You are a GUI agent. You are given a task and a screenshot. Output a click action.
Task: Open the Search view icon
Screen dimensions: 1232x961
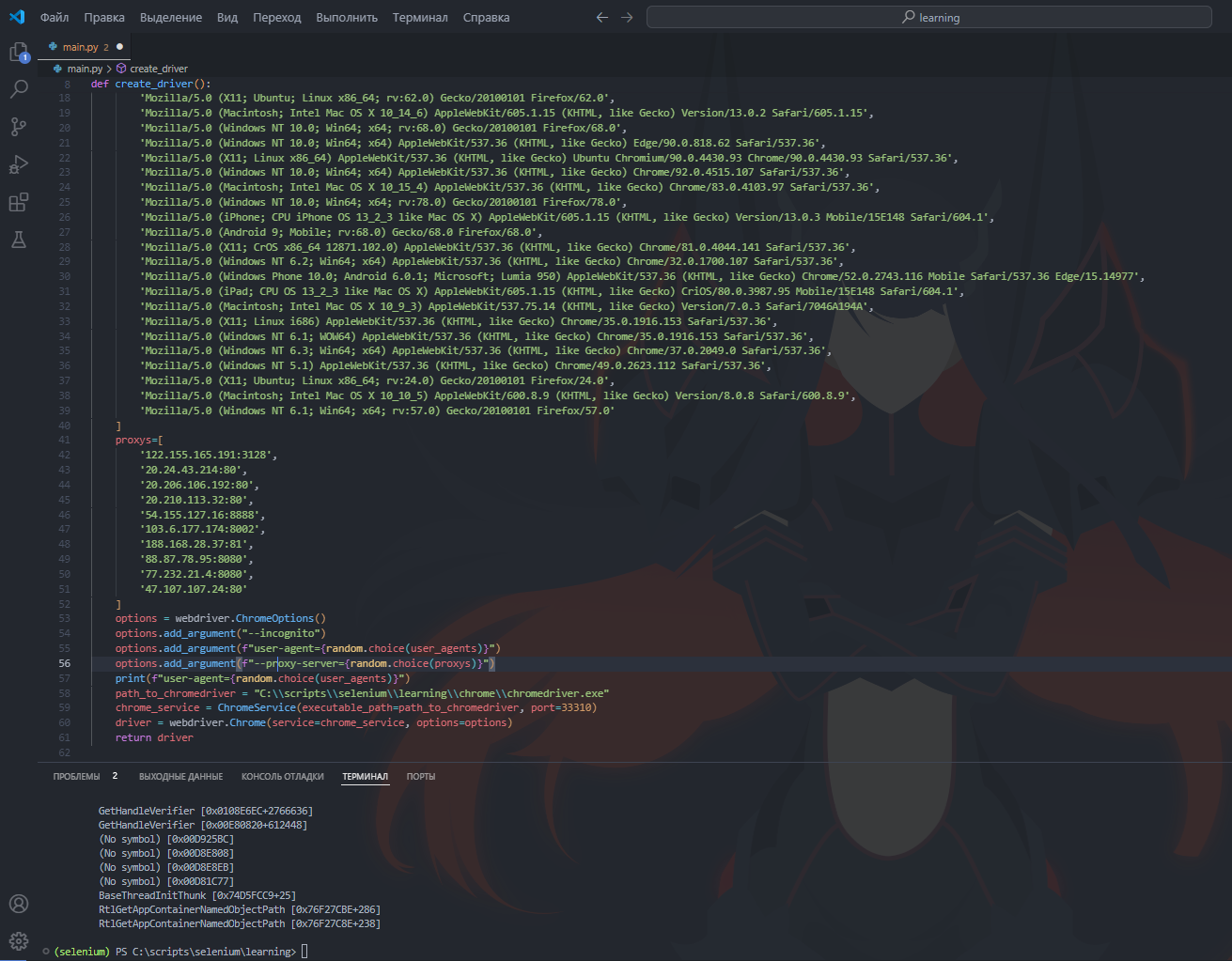click(19, 89)
